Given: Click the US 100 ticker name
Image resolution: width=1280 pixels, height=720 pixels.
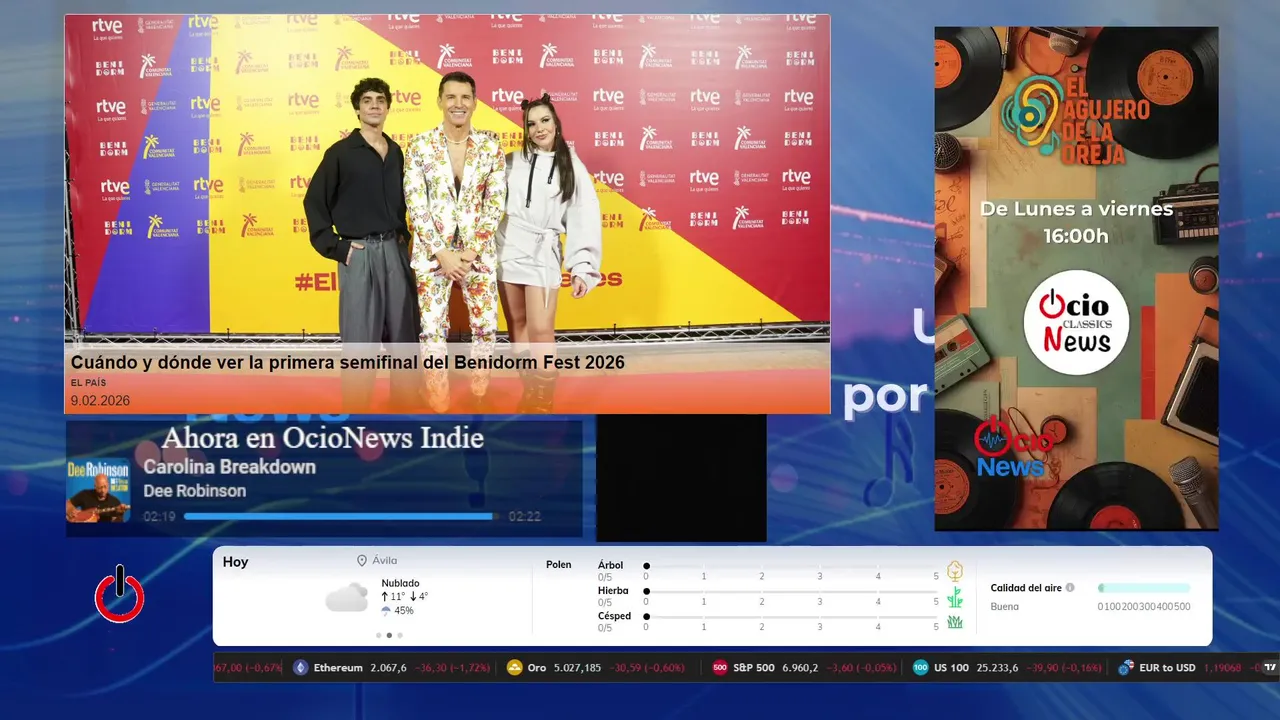Looking at the screenshot, I should [x=951, y=668].
